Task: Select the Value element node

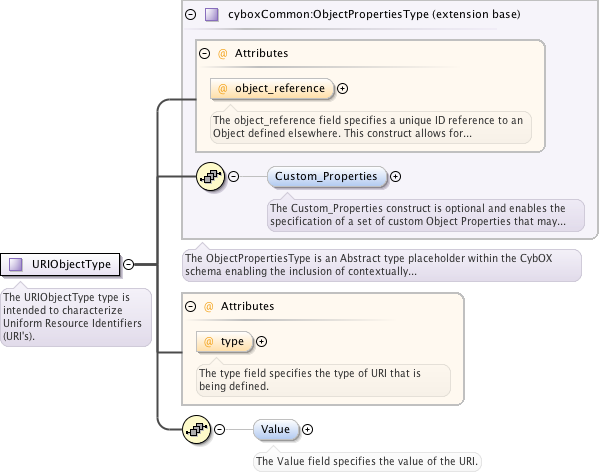Action: click(x=275, y=430)
